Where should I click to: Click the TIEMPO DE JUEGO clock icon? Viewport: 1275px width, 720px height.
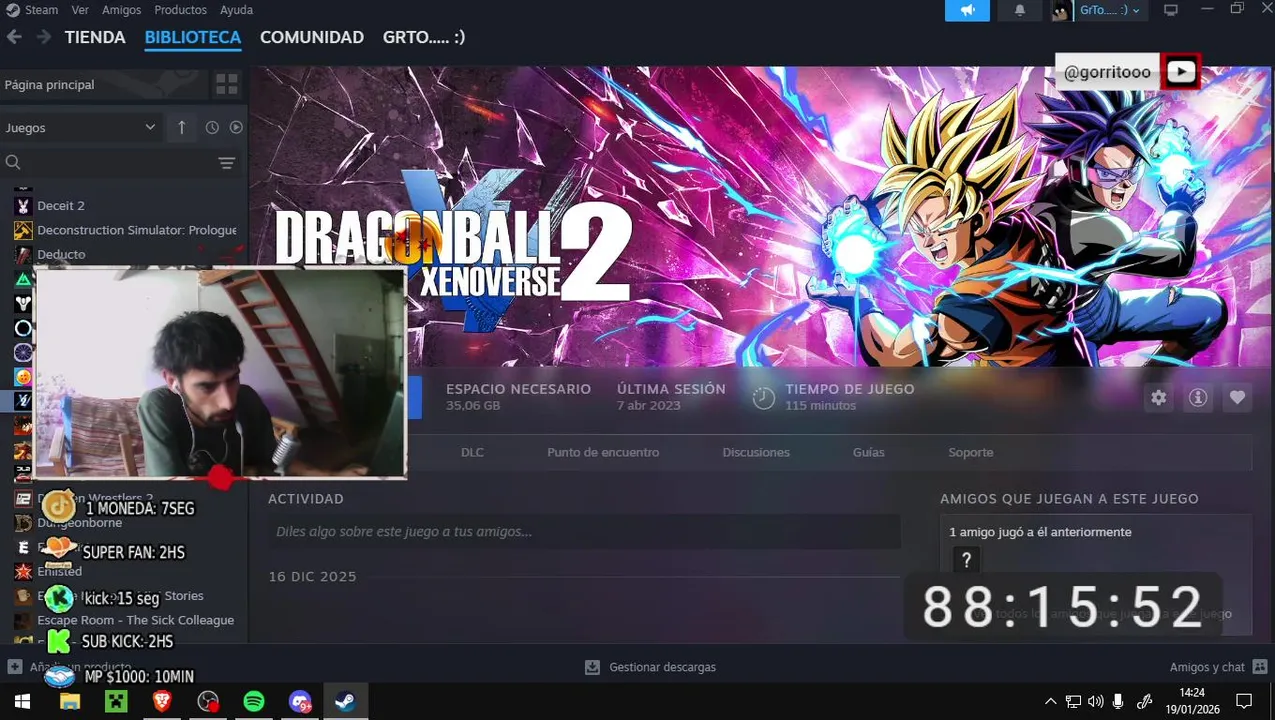click(763, 397)
